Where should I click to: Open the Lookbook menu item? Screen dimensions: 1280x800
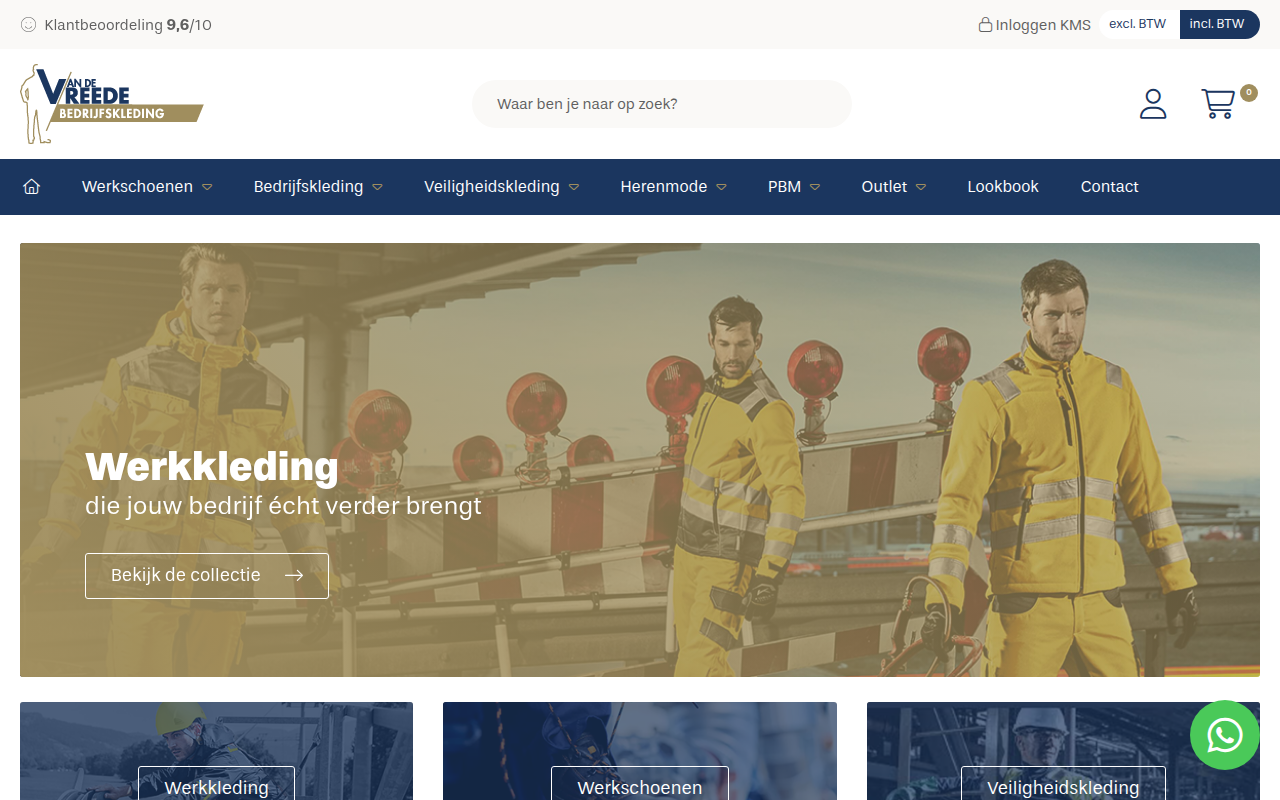click(x=1003, y=187)
